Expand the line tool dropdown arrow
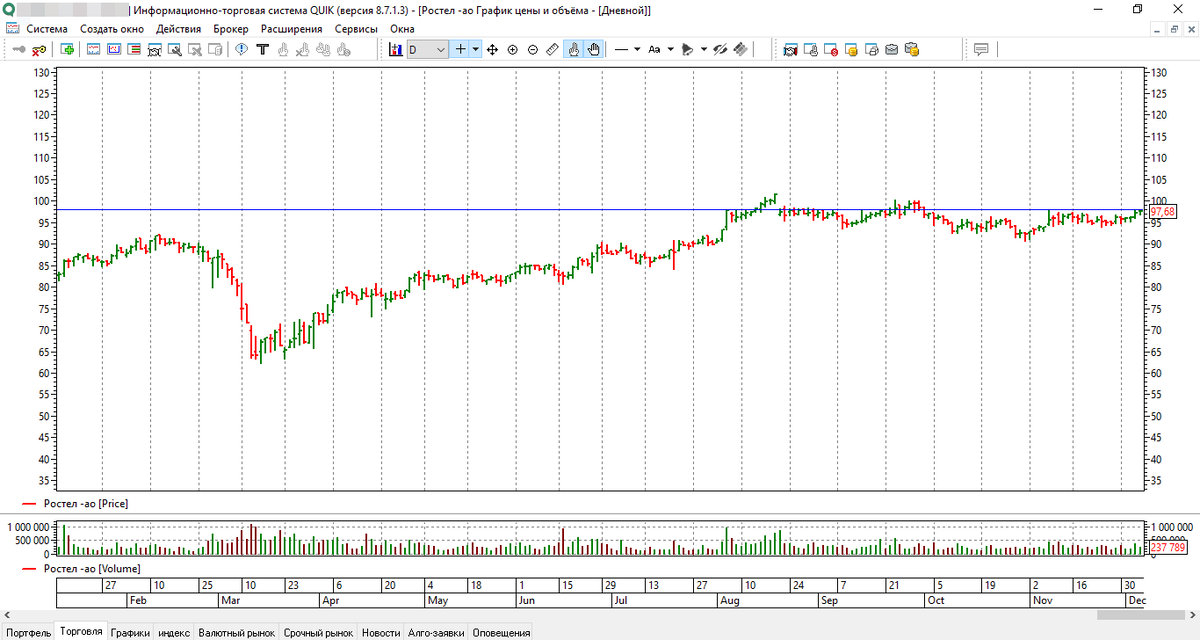 click(x=638, y=49)
